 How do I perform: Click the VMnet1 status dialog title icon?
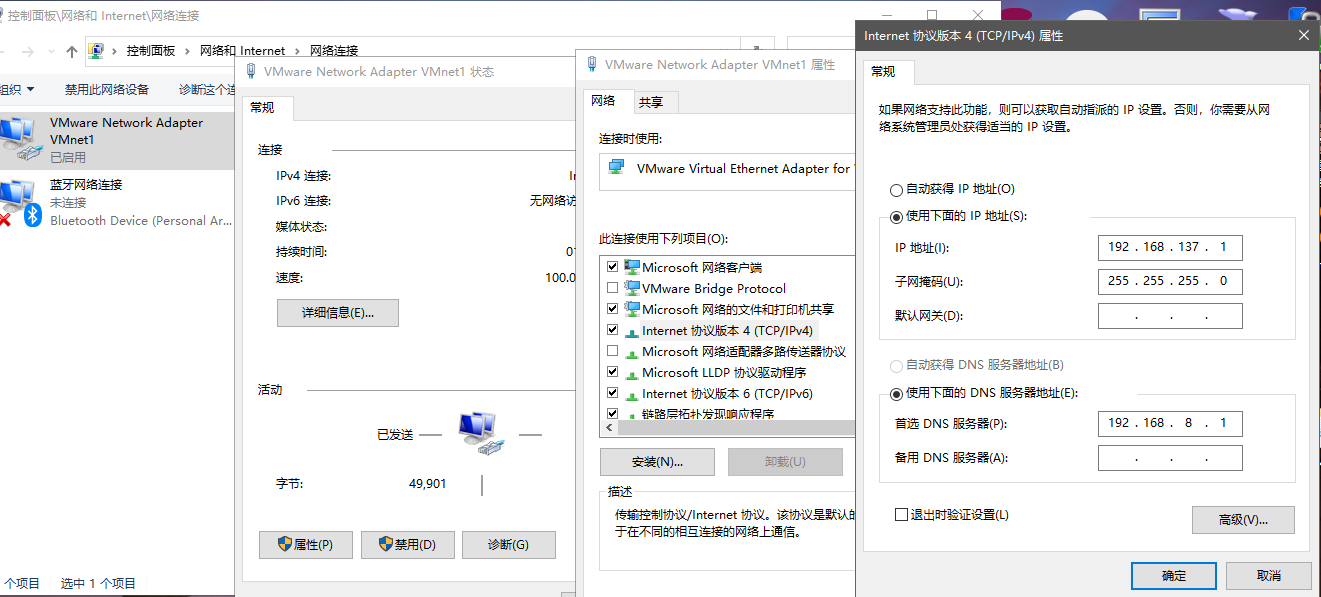[251, 71]
